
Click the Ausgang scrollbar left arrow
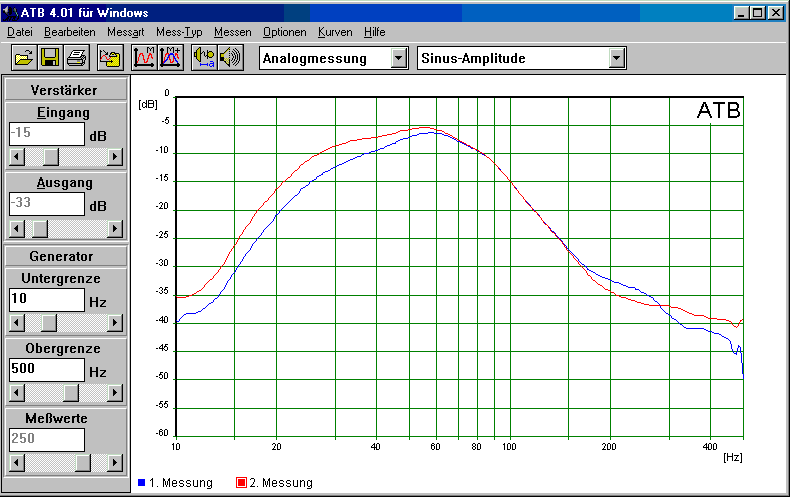pos(14,228)
